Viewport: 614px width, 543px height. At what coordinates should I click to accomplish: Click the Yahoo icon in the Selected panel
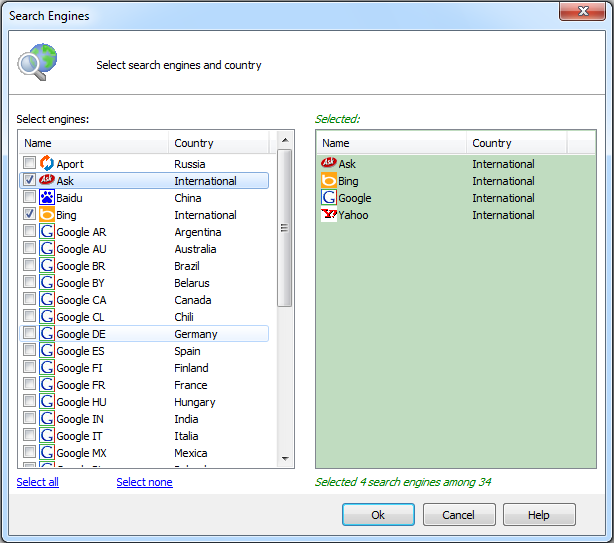[329, 215]
